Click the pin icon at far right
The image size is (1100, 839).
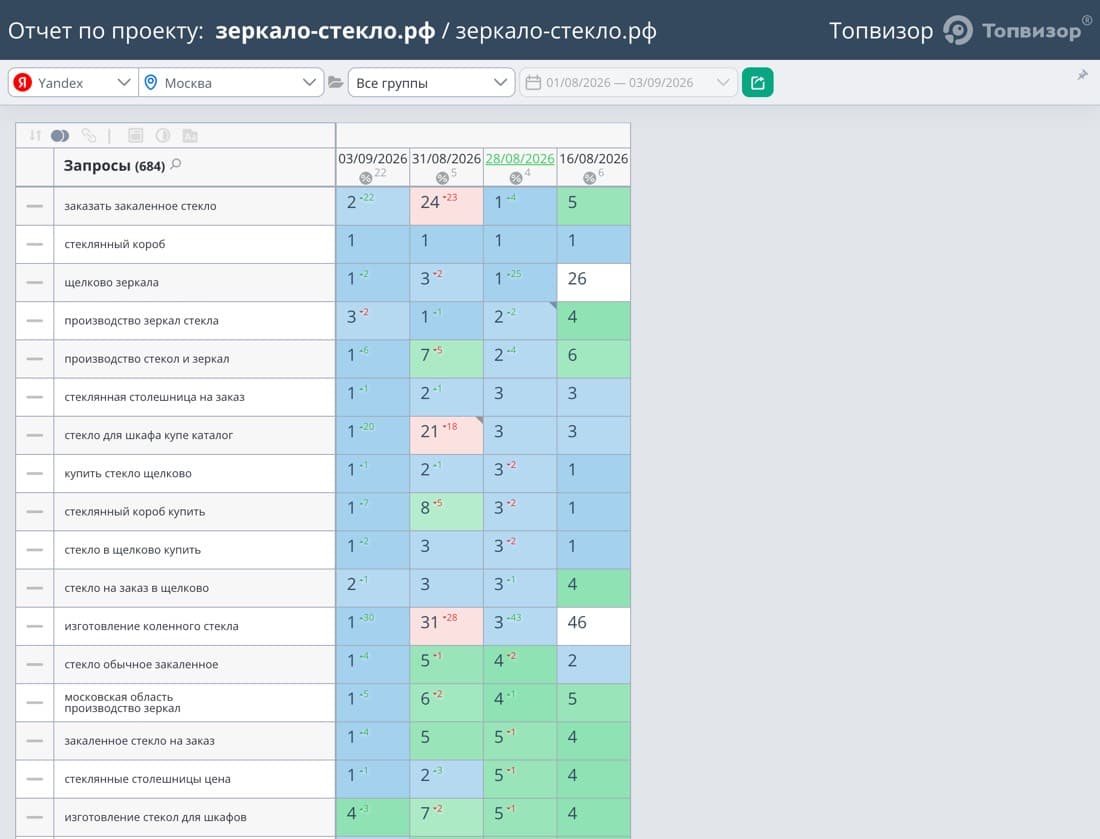(1082, 75)
